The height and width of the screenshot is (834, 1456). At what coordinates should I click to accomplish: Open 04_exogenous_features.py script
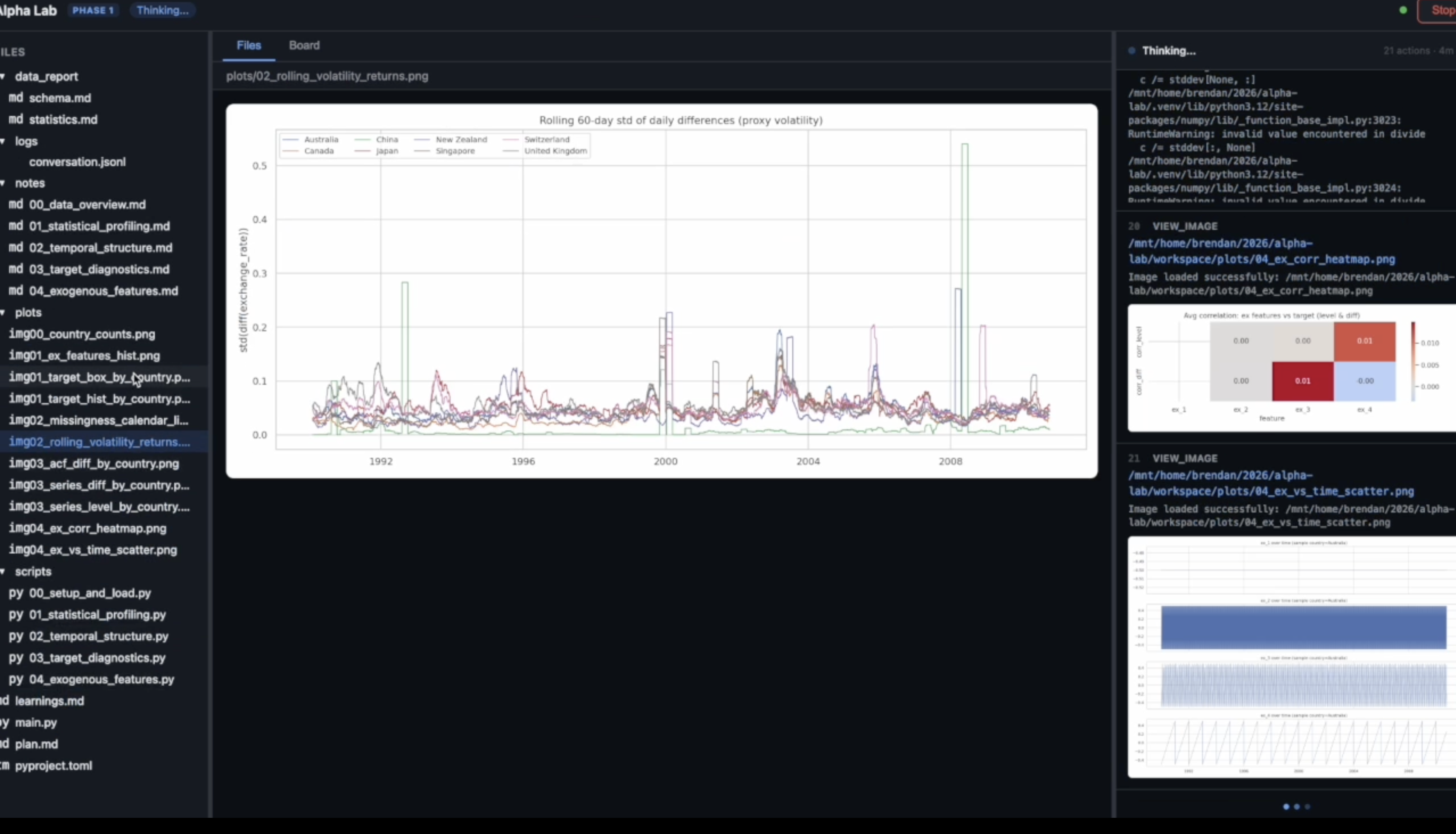pyautogui.click(x=101, y=679)
